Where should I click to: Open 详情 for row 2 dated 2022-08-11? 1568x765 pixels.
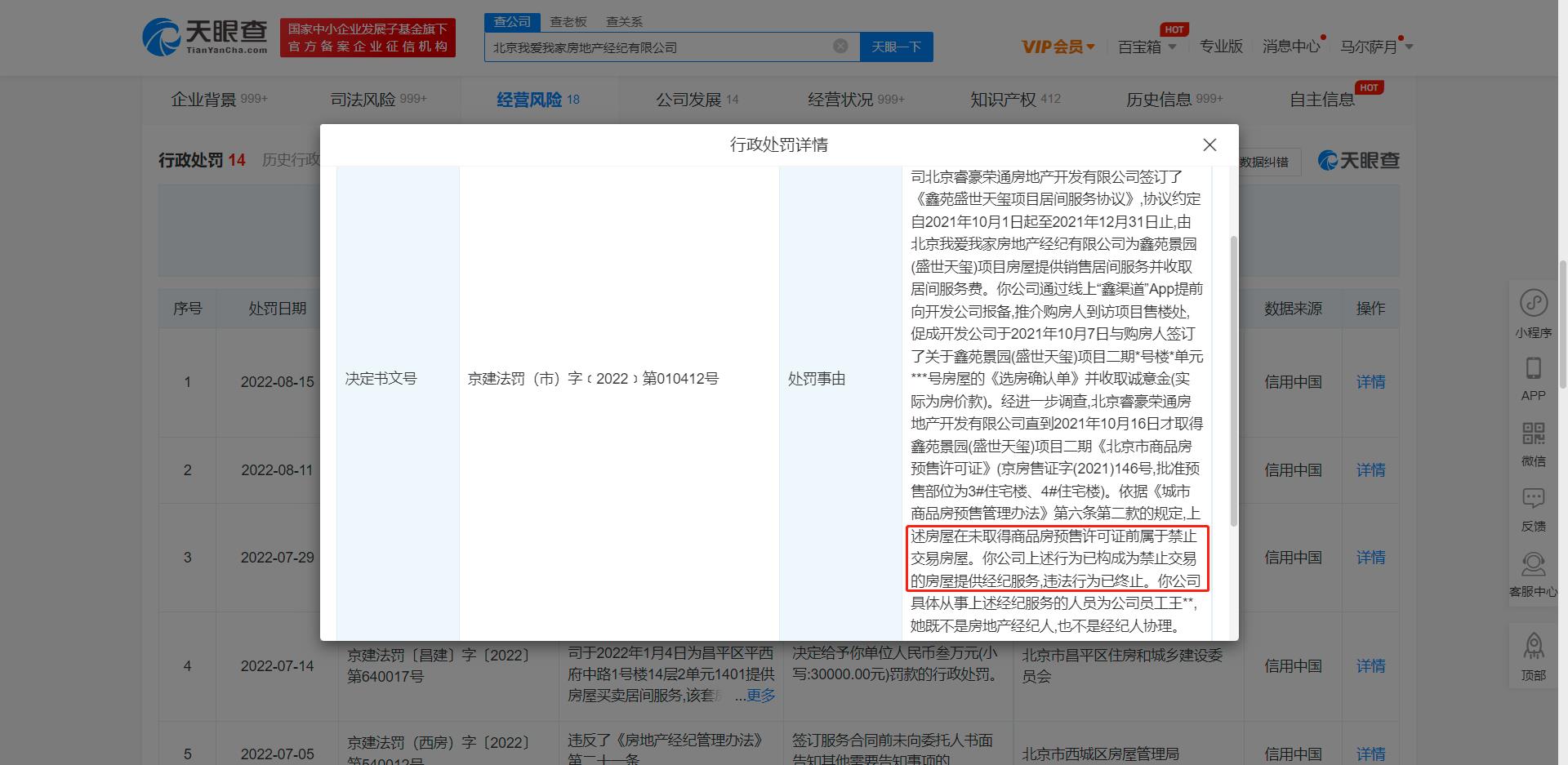coord(1370,469)
